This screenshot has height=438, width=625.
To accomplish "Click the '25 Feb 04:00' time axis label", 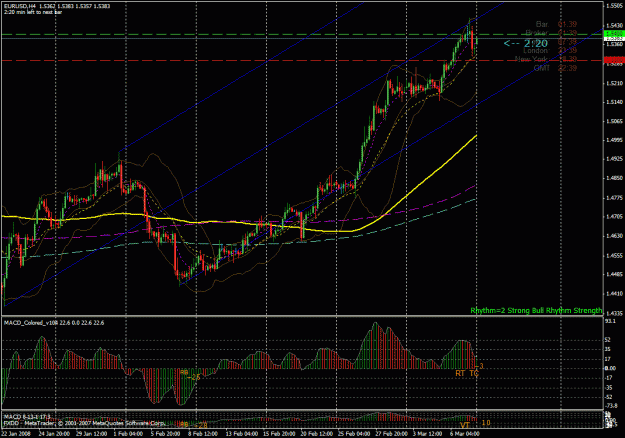I will [x=354, y=434].
